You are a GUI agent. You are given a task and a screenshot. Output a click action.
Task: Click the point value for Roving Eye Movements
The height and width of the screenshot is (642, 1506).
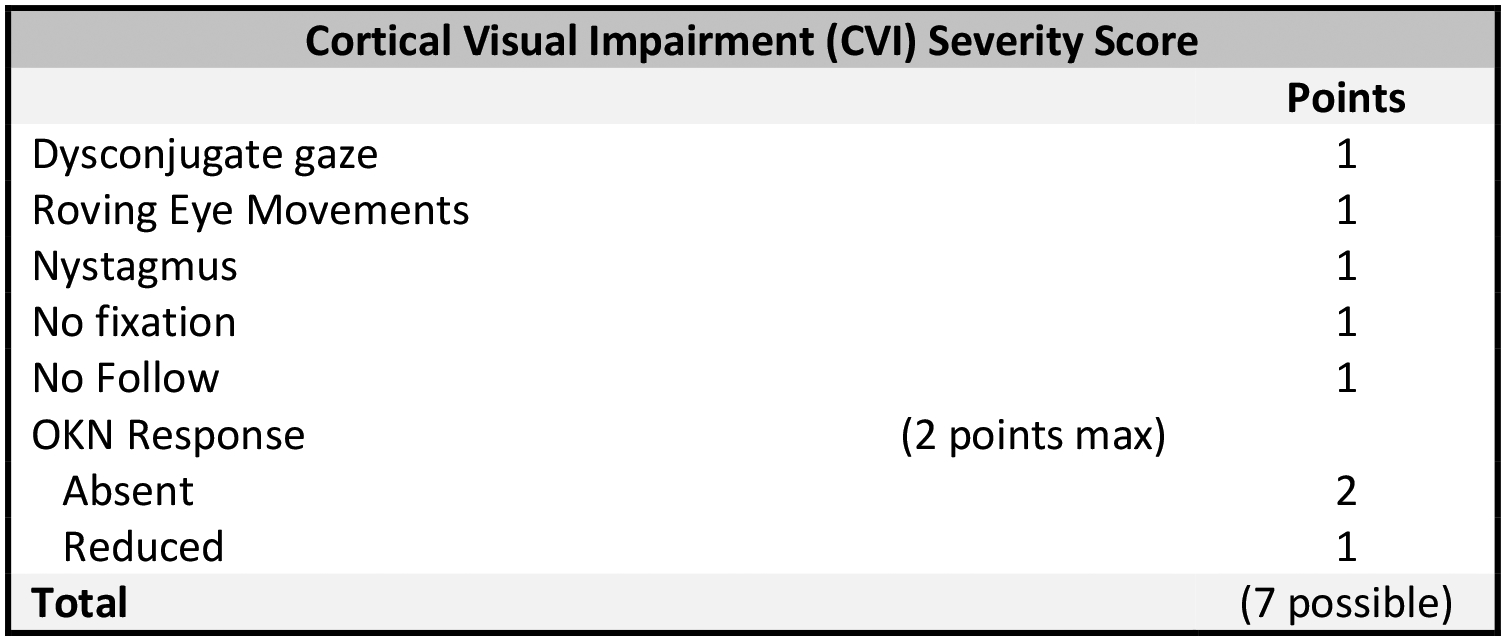tap(1346, 211)
